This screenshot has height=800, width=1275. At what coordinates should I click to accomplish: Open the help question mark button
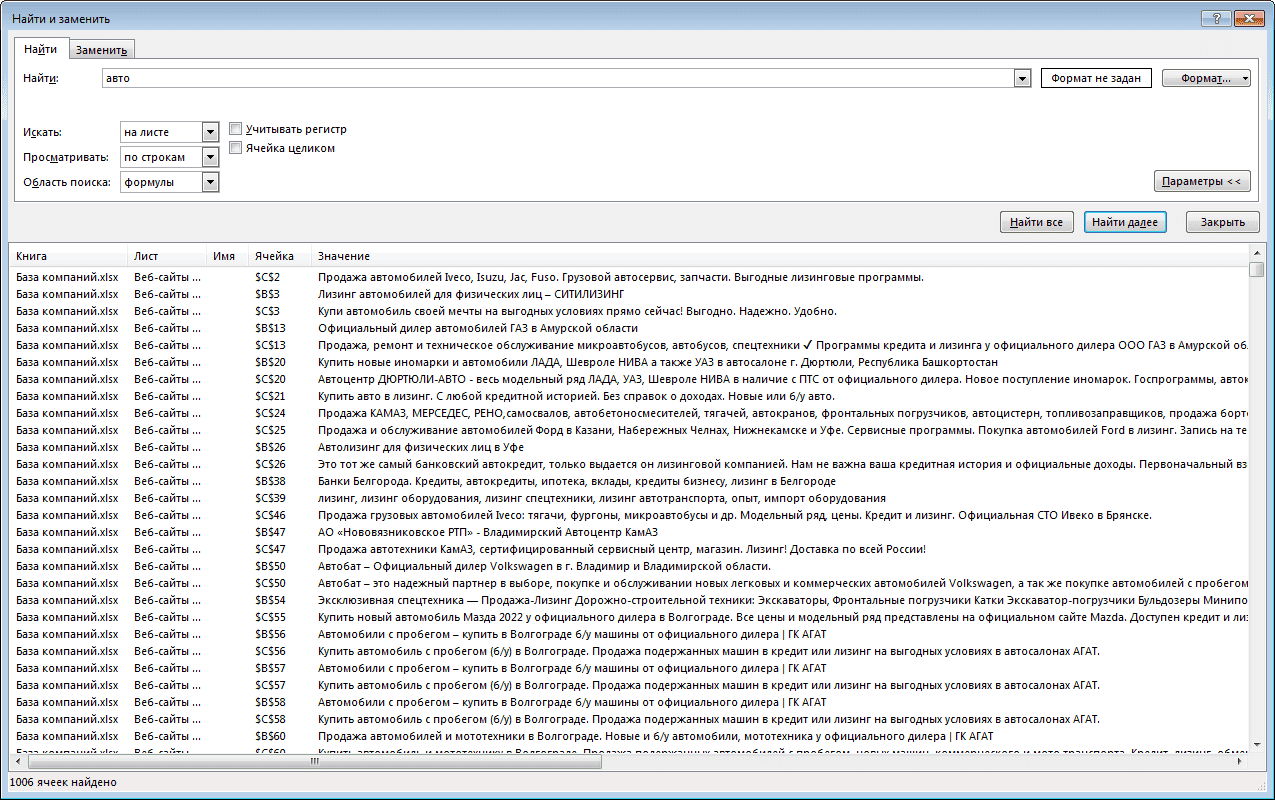click(x=1217, y=17)
